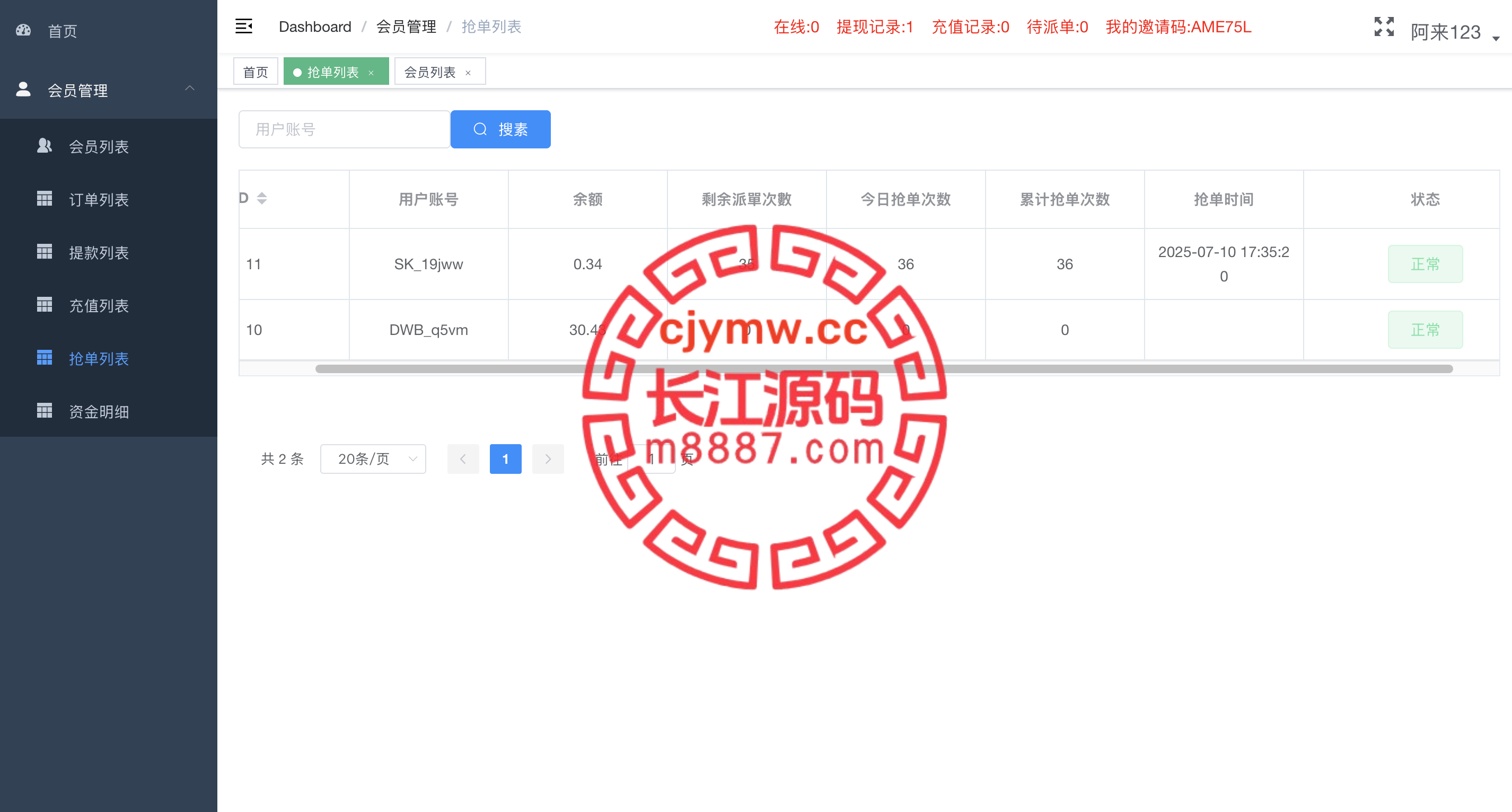Click the ID cell showing 11
Viewport: 1512px width, 812px height.
point(294,264)
